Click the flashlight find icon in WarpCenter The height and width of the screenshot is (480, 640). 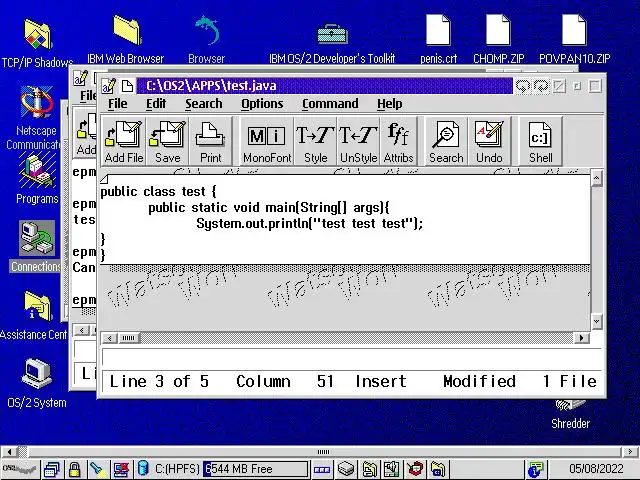point(97,469)
